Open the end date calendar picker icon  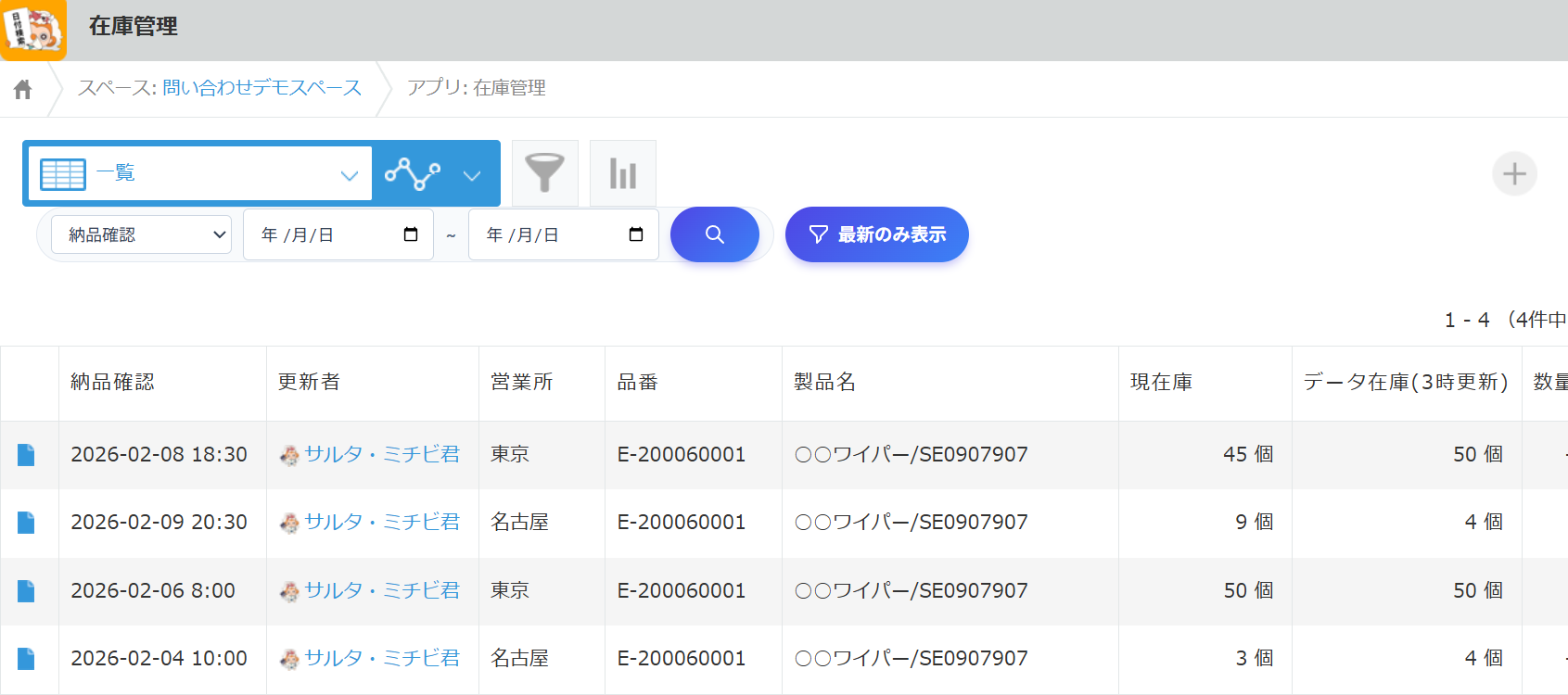(636, 234)
